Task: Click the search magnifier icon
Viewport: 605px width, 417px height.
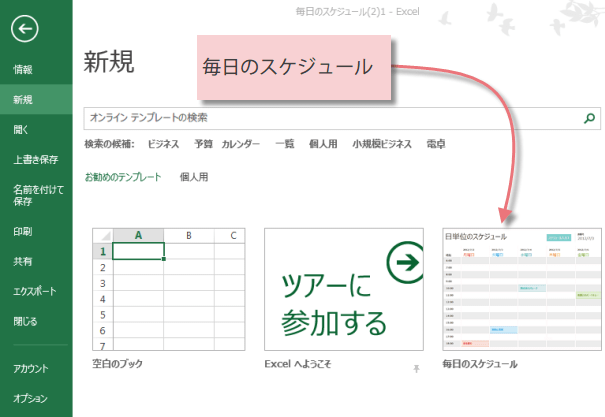Action: pyautogui.click(x=589, y=118)
